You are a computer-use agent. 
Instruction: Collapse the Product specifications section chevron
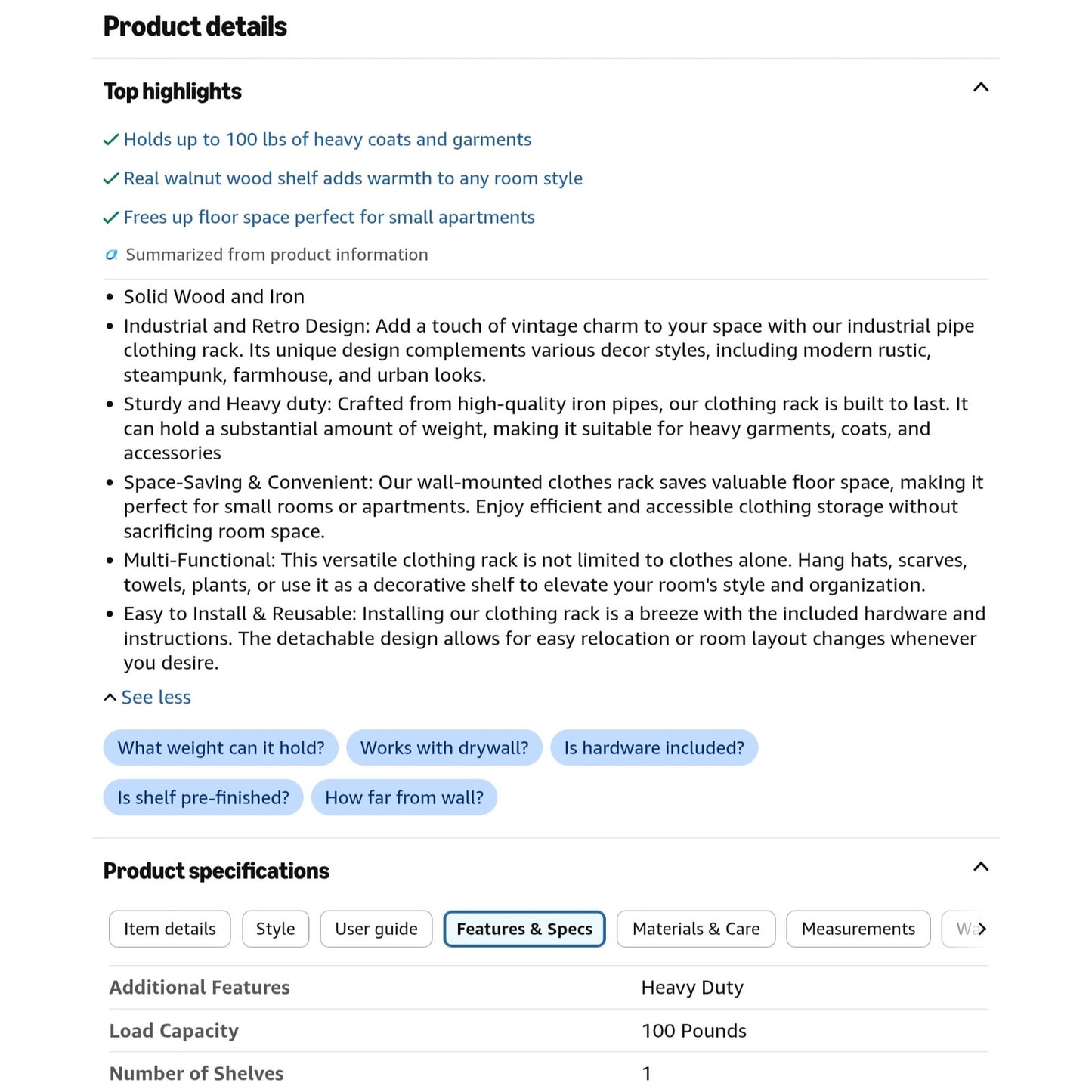coord(980,867)
